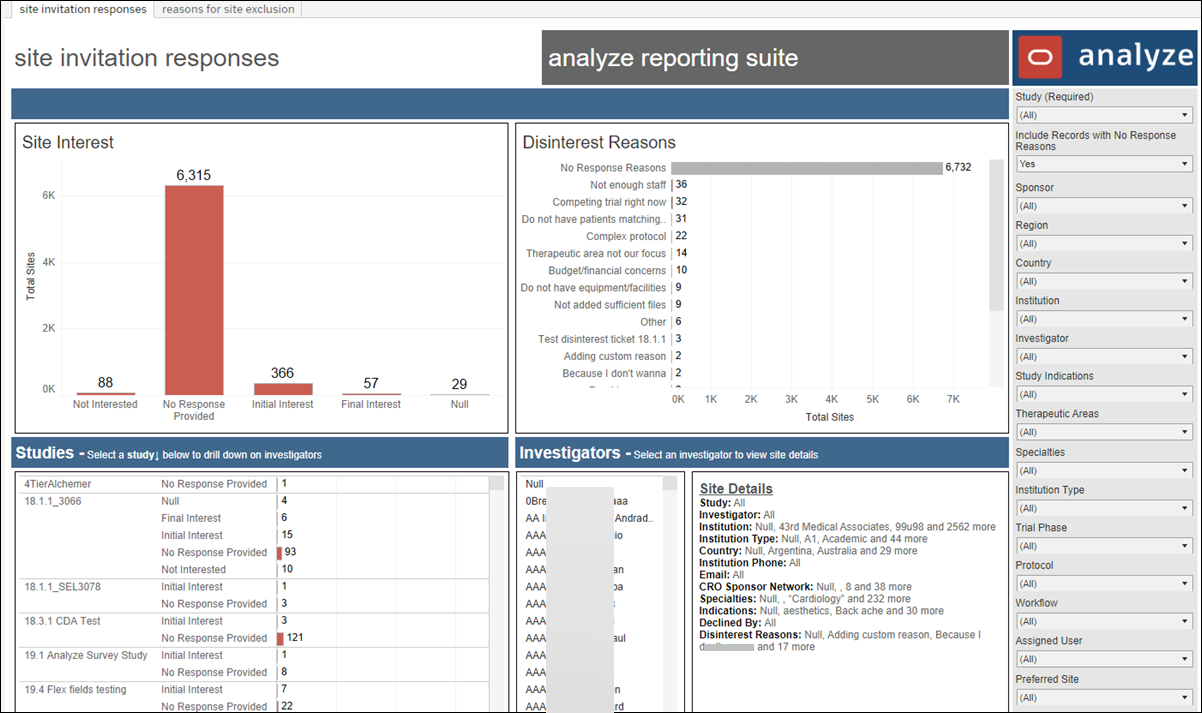The image size is (1202, 713).
Task: Open the Investigator filter dropdown
Action: [x=1104, y=356]
